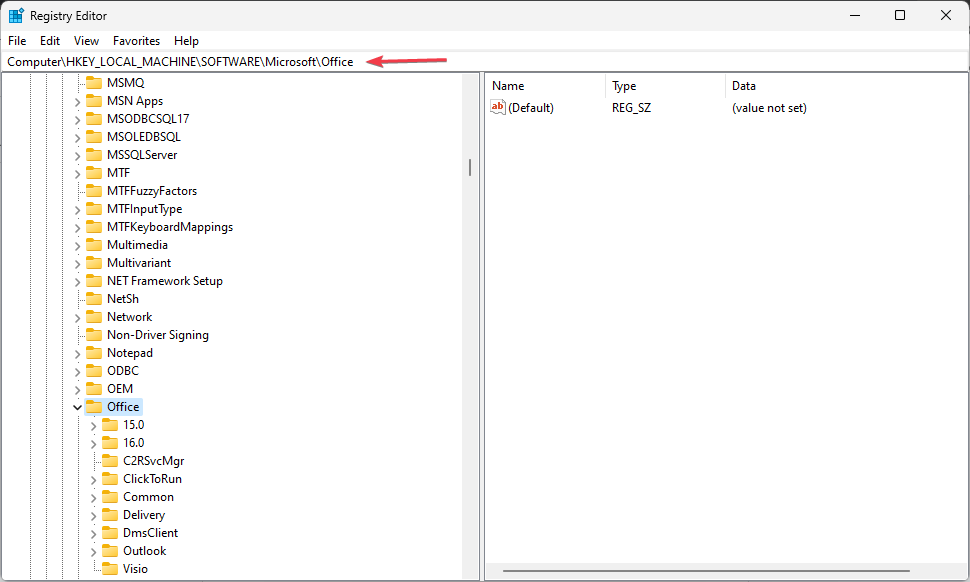Image resolution: width=970 pixels, height=582 pixels.
Task: Click the (Default) string value icon
Action: tap(498, 107)
